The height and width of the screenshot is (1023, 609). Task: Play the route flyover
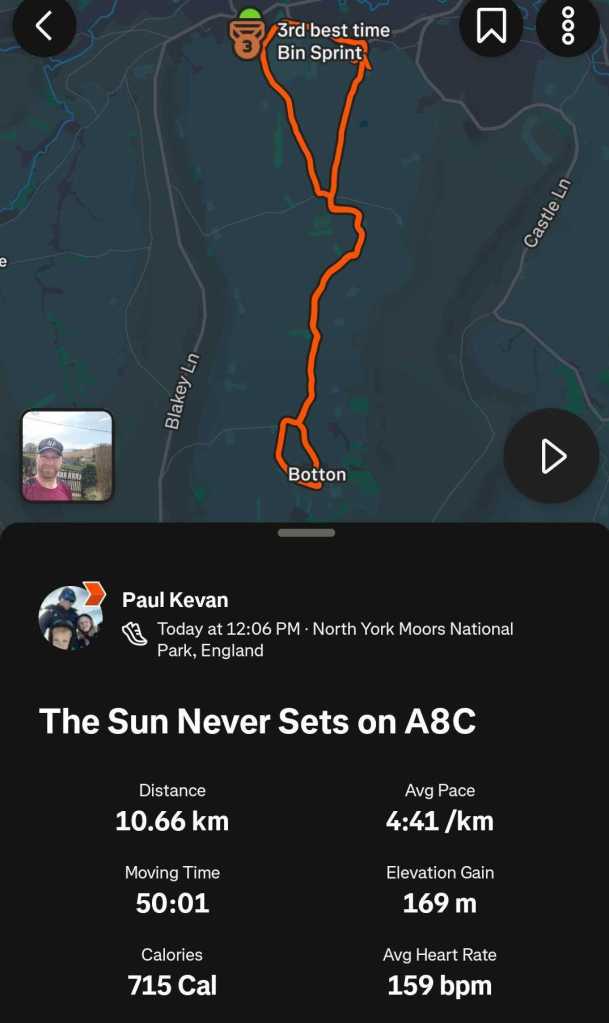tap(551, 456)
